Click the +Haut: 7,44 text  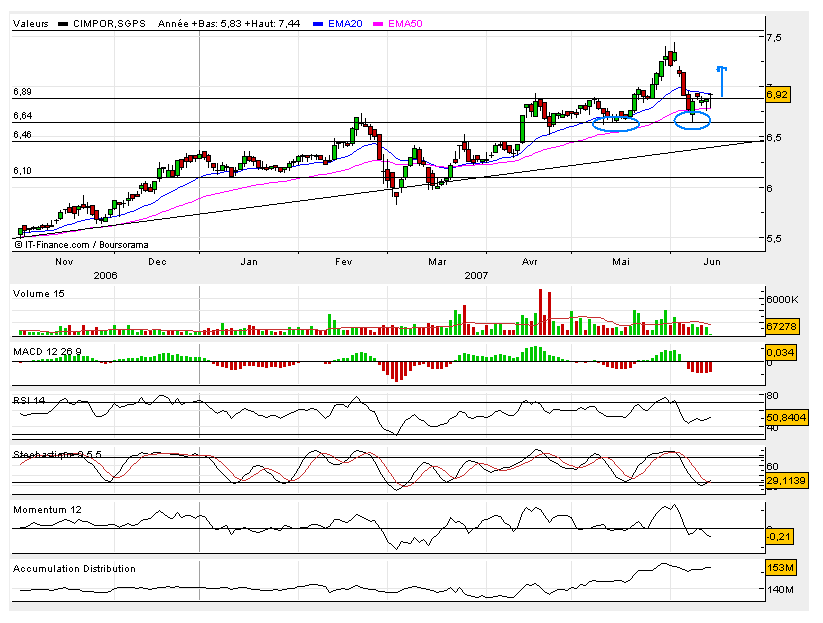(272, 24)
